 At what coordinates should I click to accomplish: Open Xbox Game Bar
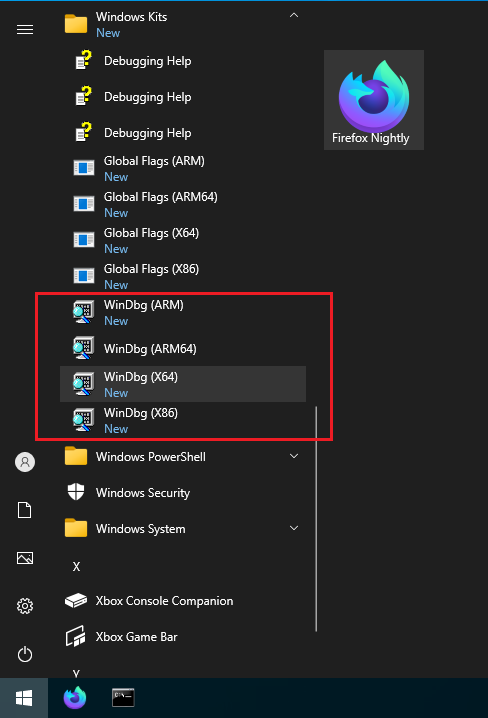tap(183, 636)
